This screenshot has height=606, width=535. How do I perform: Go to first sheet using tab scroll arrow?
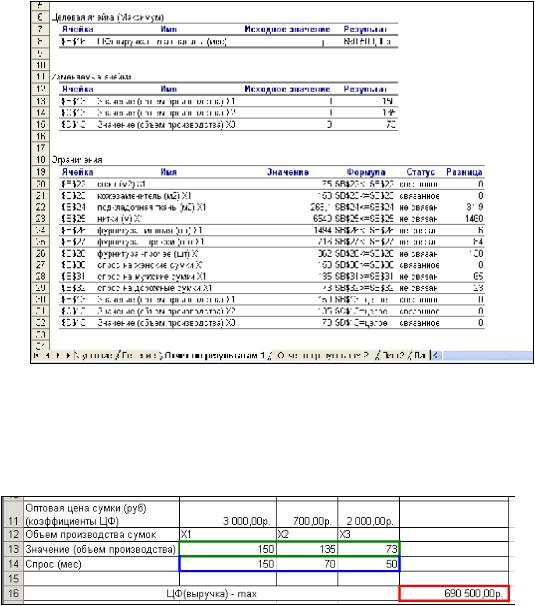[x=36, y=355]
